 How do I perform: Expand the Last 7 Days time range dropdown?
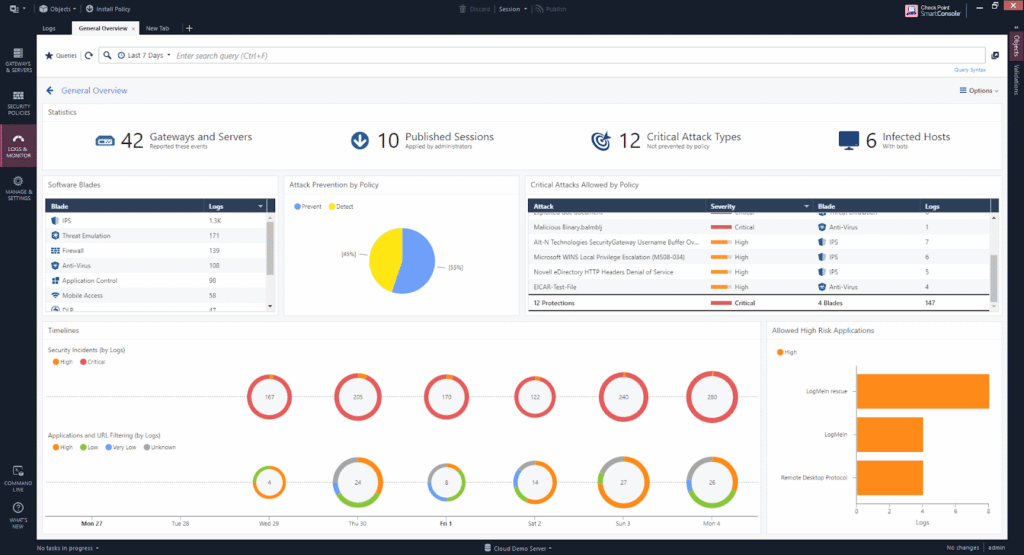[144, 56]
